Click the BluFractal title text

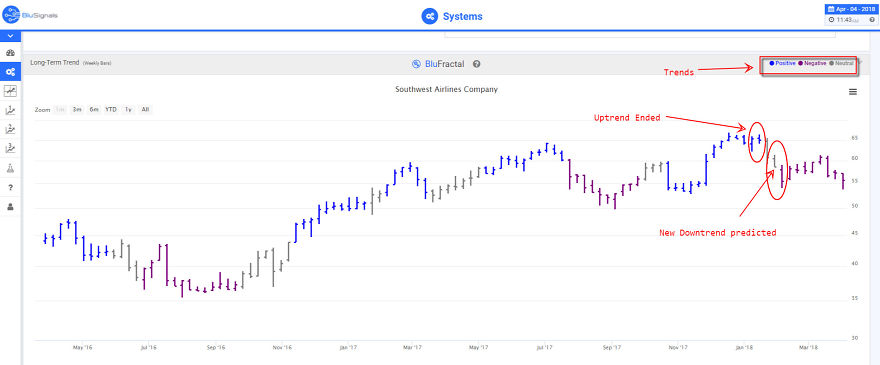pyautogui.click(x=444, y=64)
